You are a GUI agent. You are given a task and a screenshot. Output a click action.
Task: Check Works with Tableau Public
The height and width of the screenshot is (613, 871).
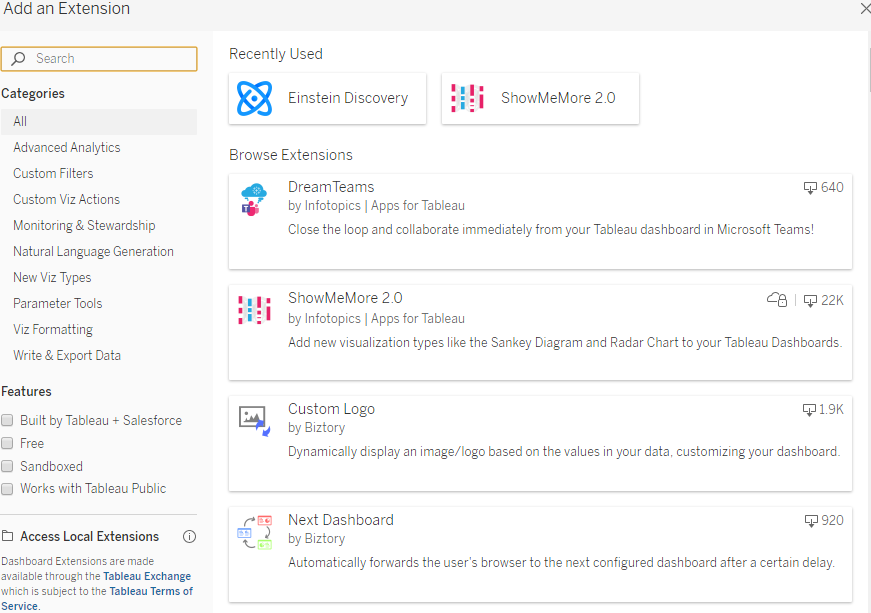tap(7, 489)
